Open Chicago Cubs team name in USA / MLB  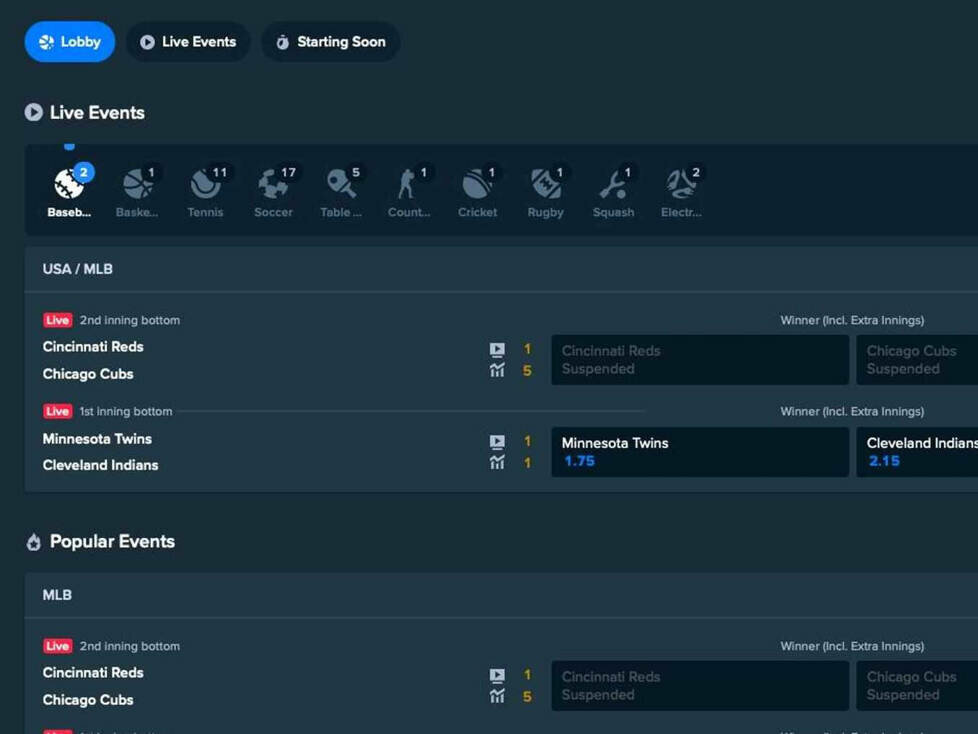(88, 374)
